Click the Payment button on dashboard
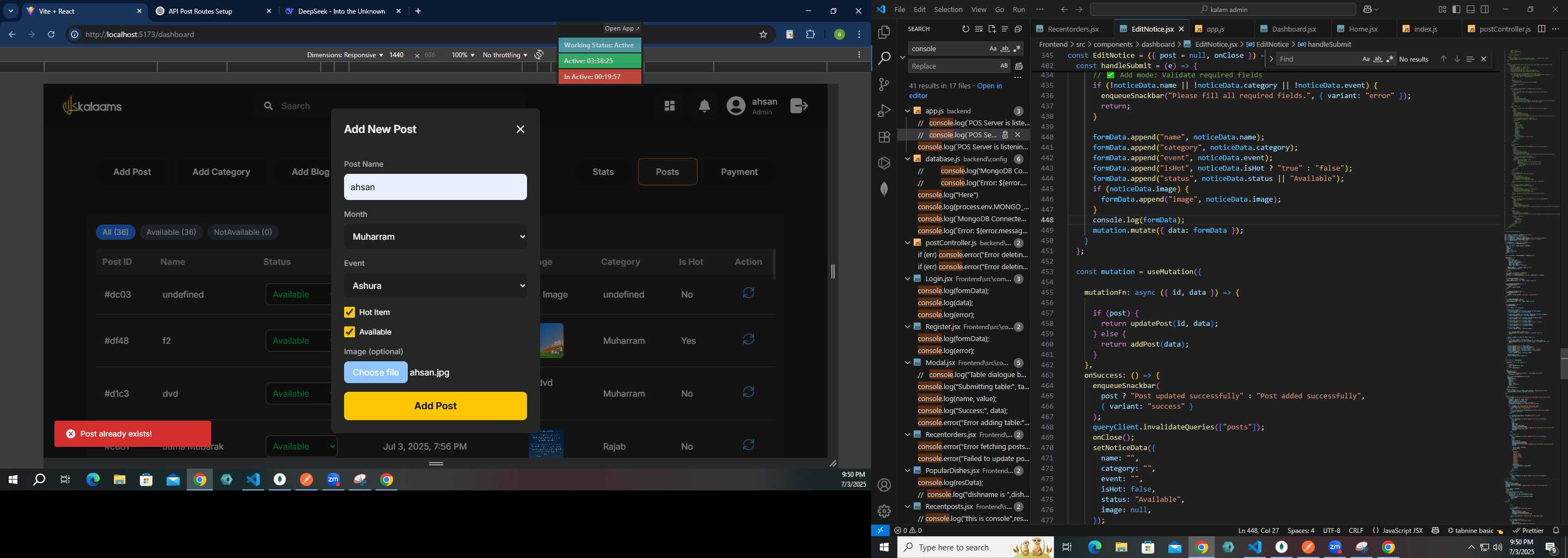This screenshot has height=558, width=1568. 739,172
